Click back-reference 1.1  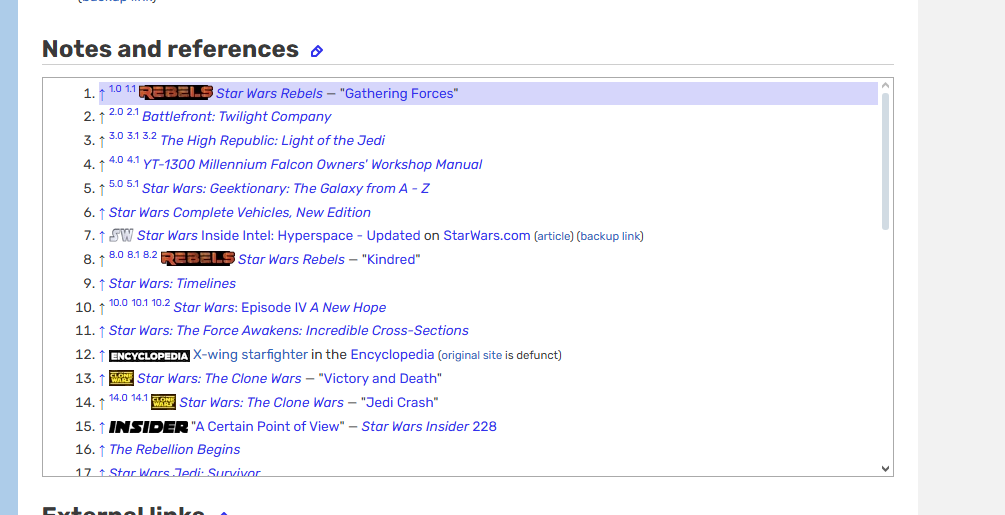(131, 89)
